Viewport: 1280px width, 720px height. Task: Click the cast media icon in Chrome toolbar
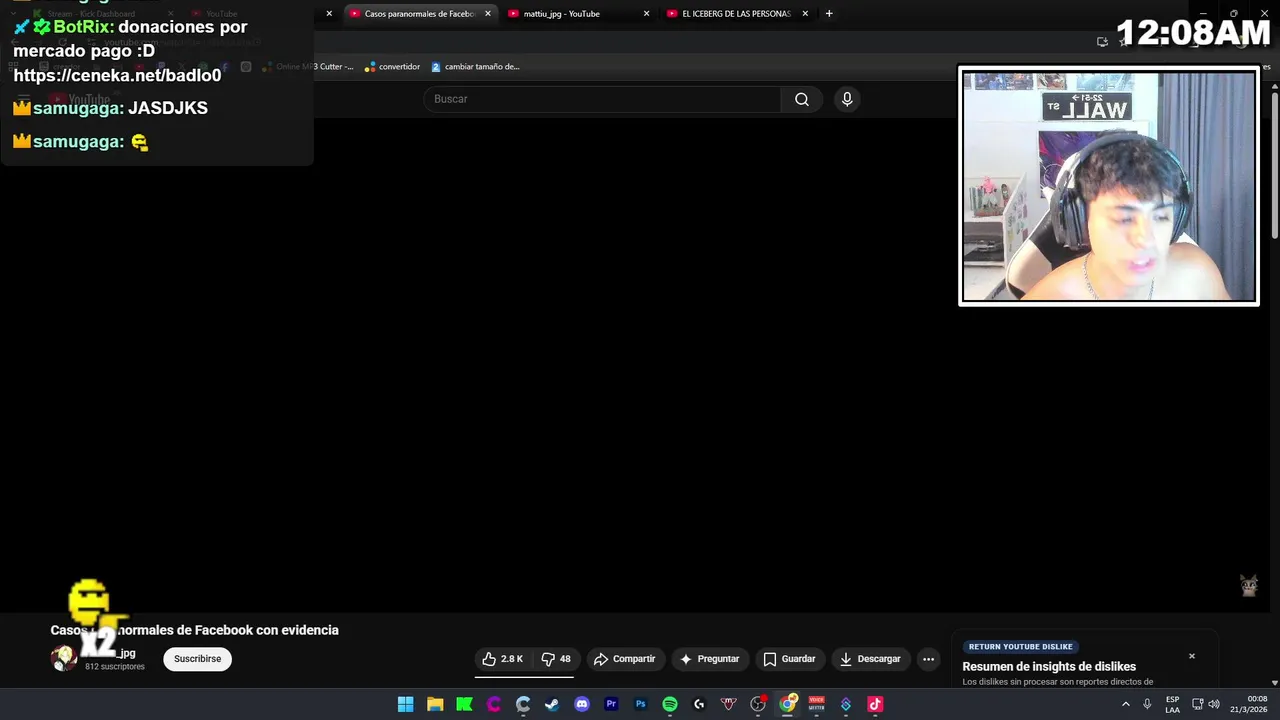pos(1102,41)
